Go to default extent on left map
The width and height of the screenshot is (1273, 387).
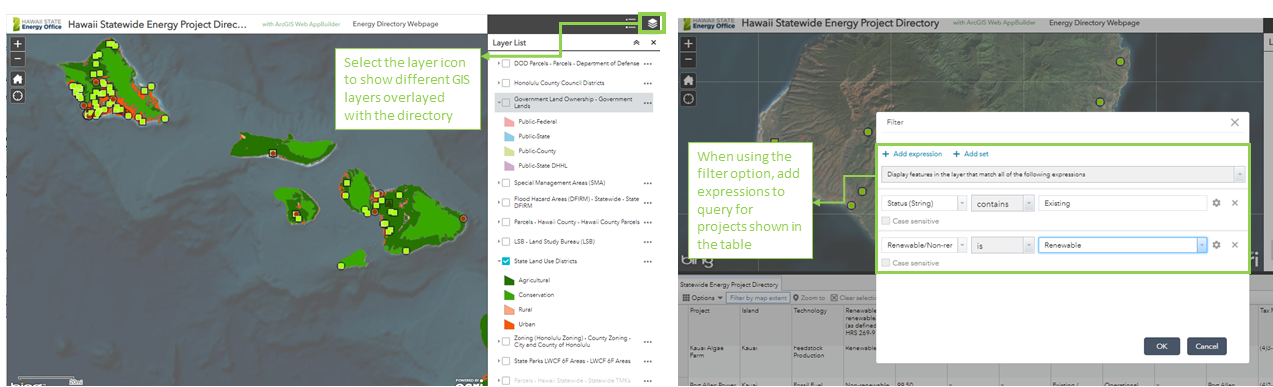pyautogui.click(x=17, y=78)
